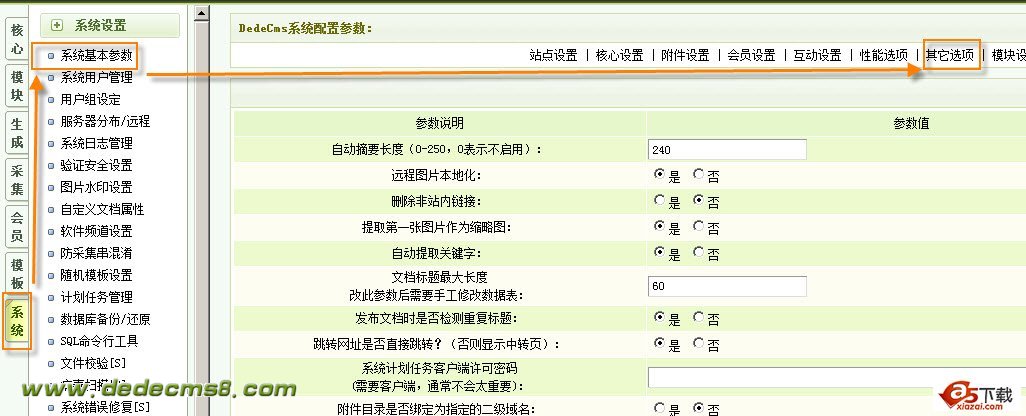This screenshot has height=416, width=1026.
Task: Select 否 for 远程图片本地化
Action: pyautogui.click(x=698, y=175)
